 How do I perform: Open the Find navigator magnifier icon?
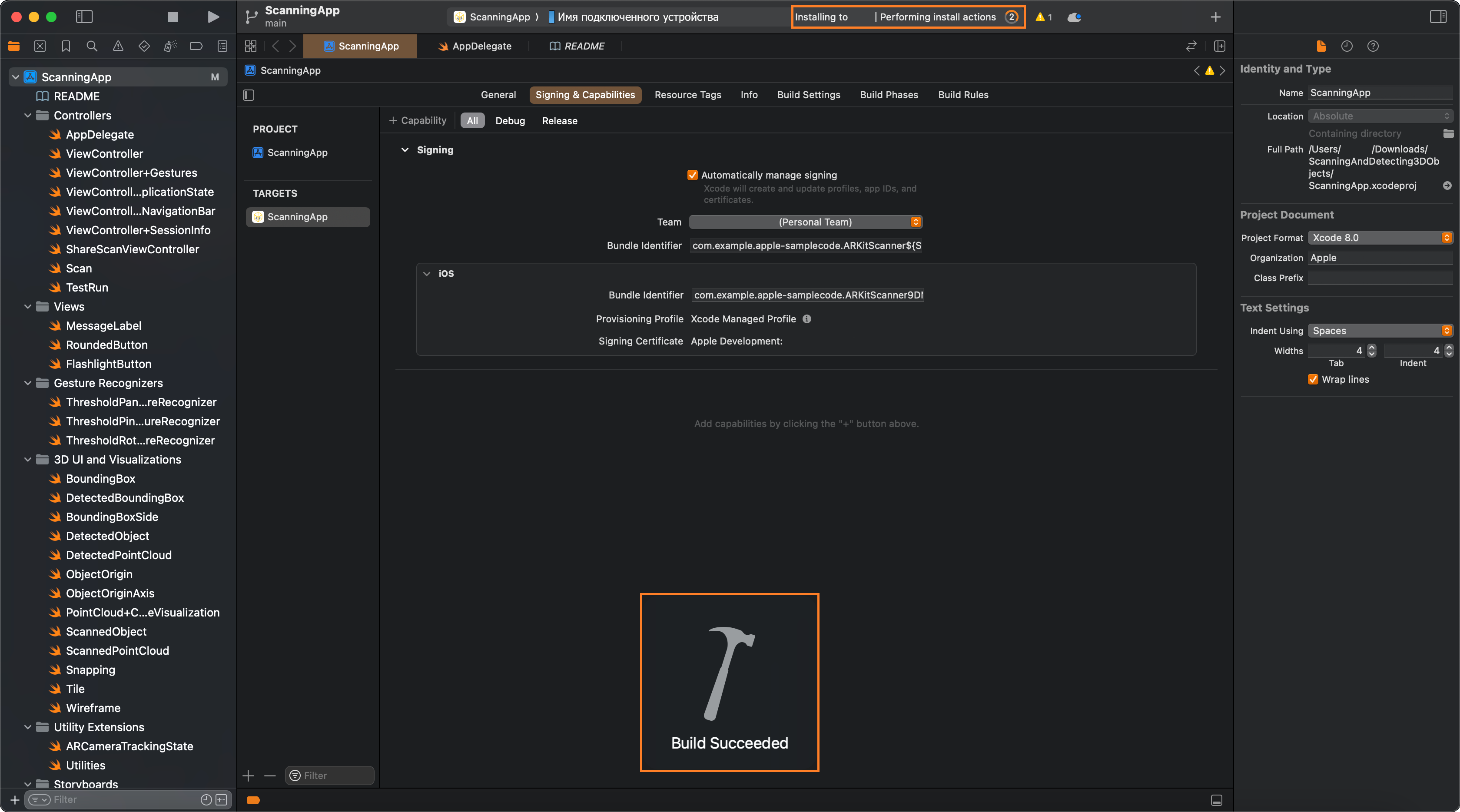click(92, 46)
